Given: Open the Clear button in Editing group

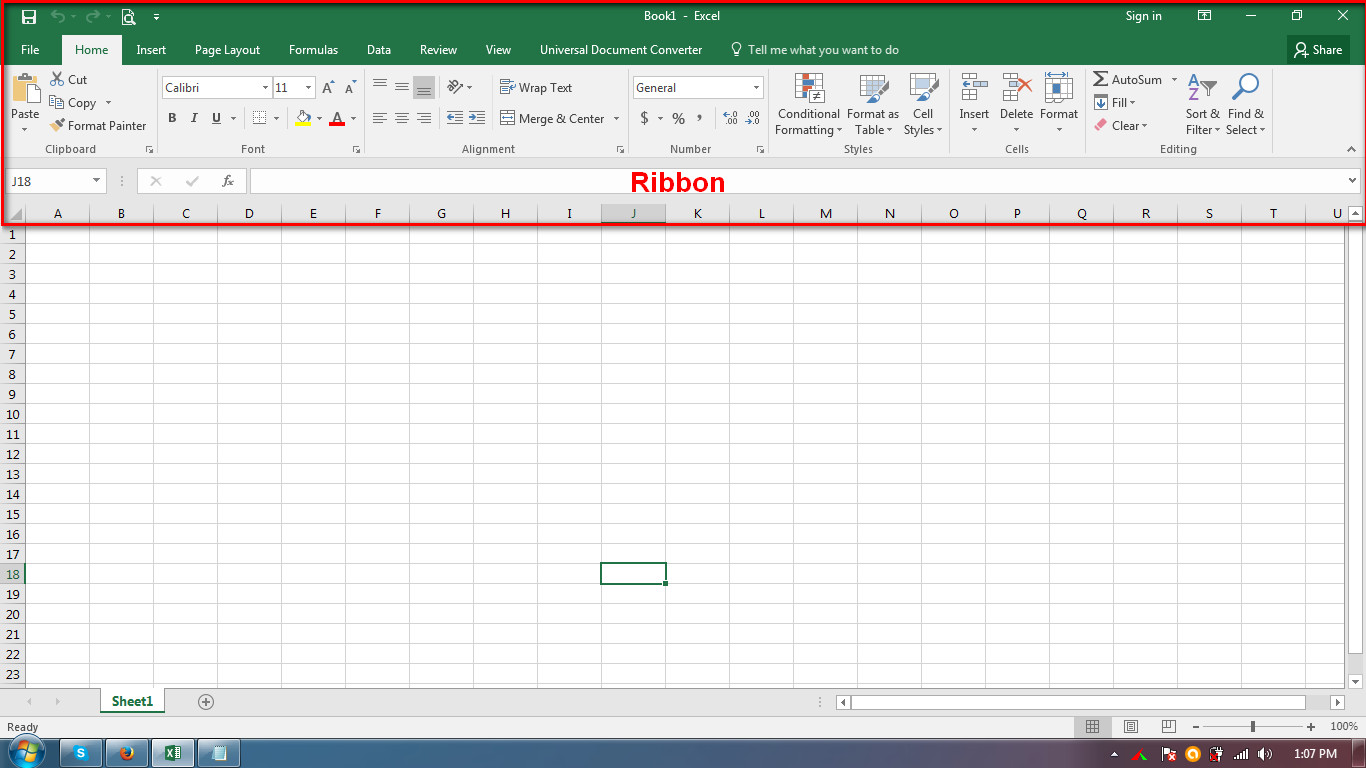Looking at the screenshot, I should point(1120,126).
